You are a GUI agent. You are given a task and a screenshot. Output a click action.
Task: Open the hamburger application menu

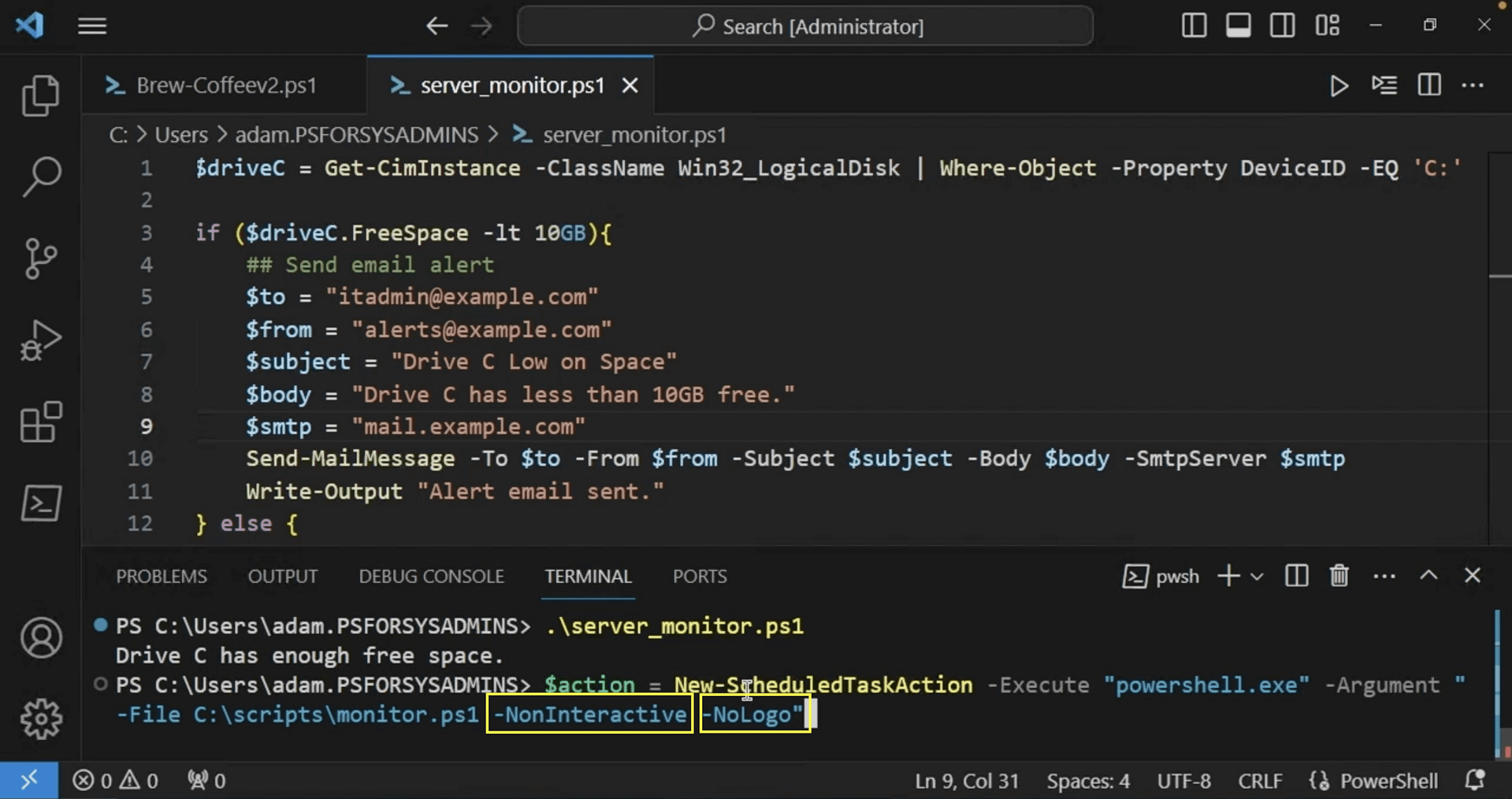[92, 26]
